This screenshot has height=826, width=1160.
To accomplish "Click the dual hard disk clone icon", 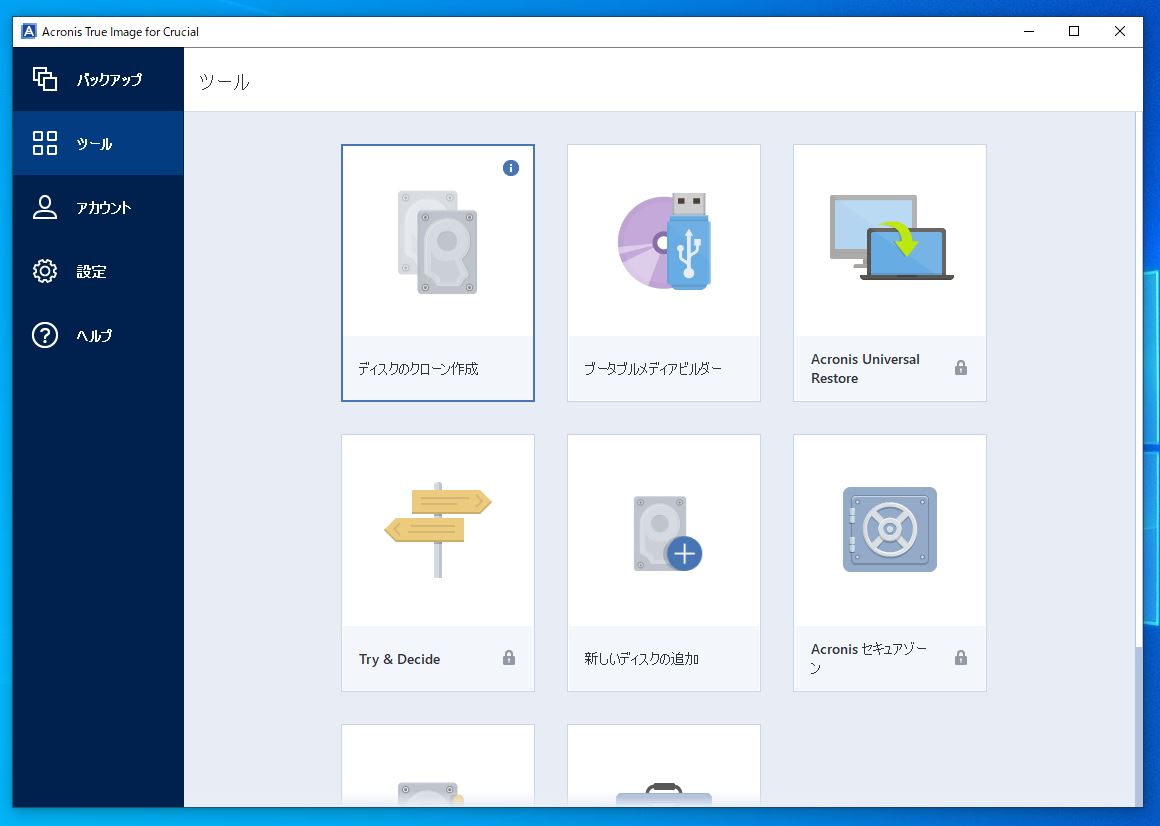I will 437,242.
